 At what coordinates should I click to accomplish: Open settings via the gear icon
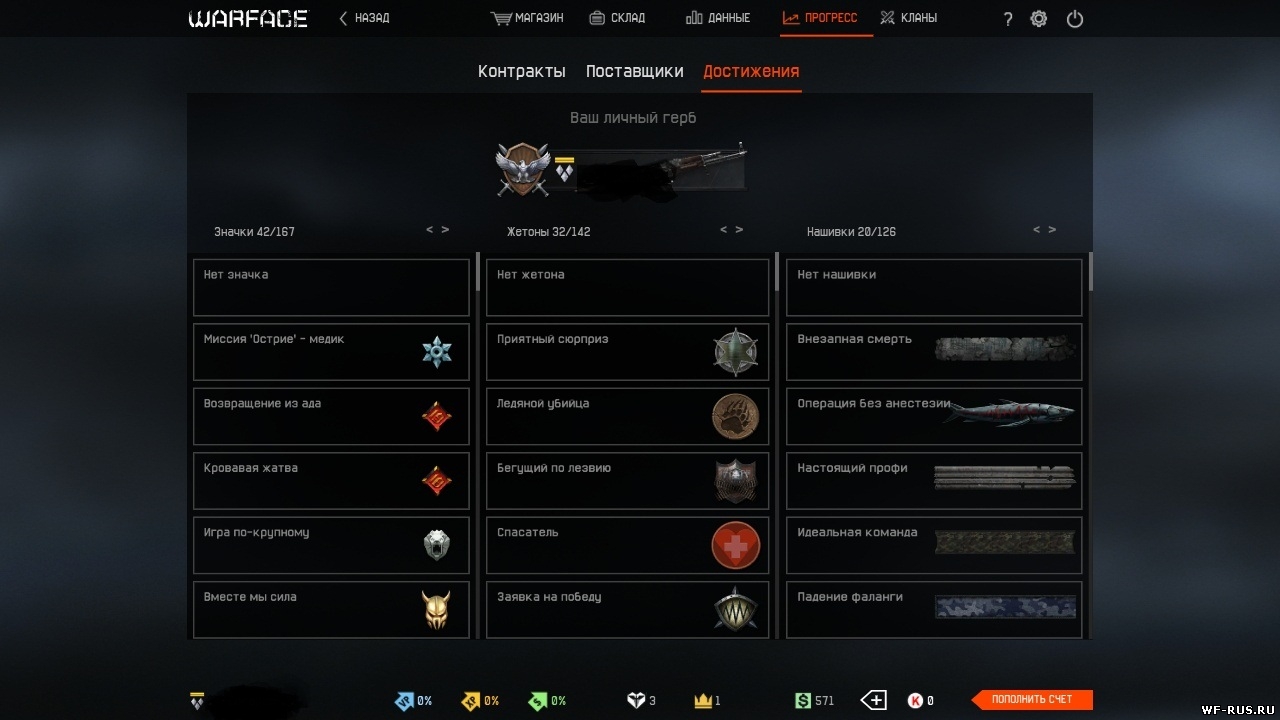point(1039,18)
